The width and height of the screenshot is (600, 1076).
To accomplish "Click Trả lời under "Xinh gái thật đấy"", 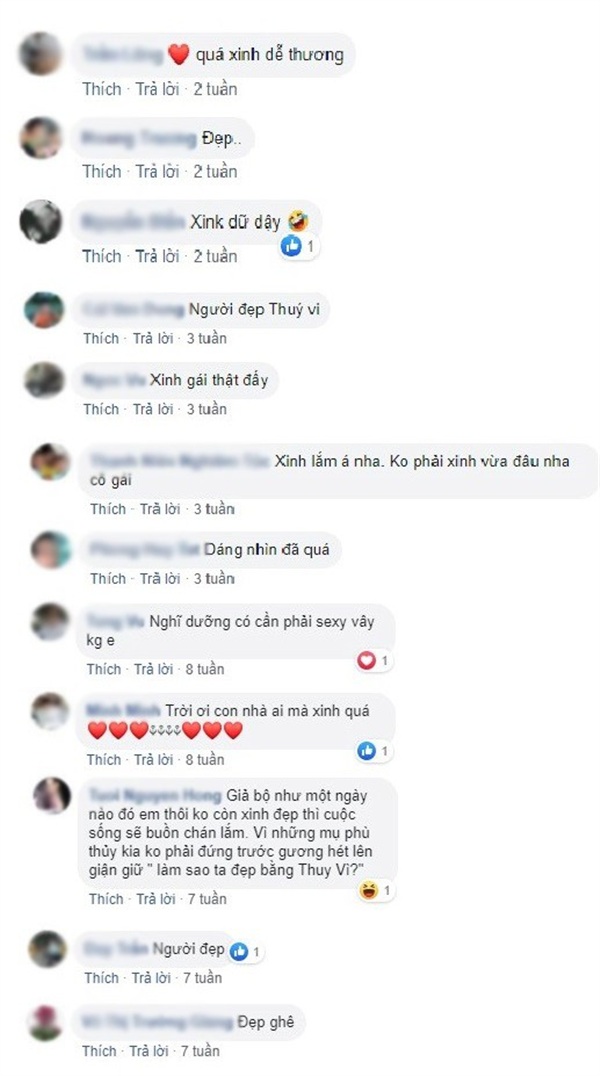I will pos(152,409).
